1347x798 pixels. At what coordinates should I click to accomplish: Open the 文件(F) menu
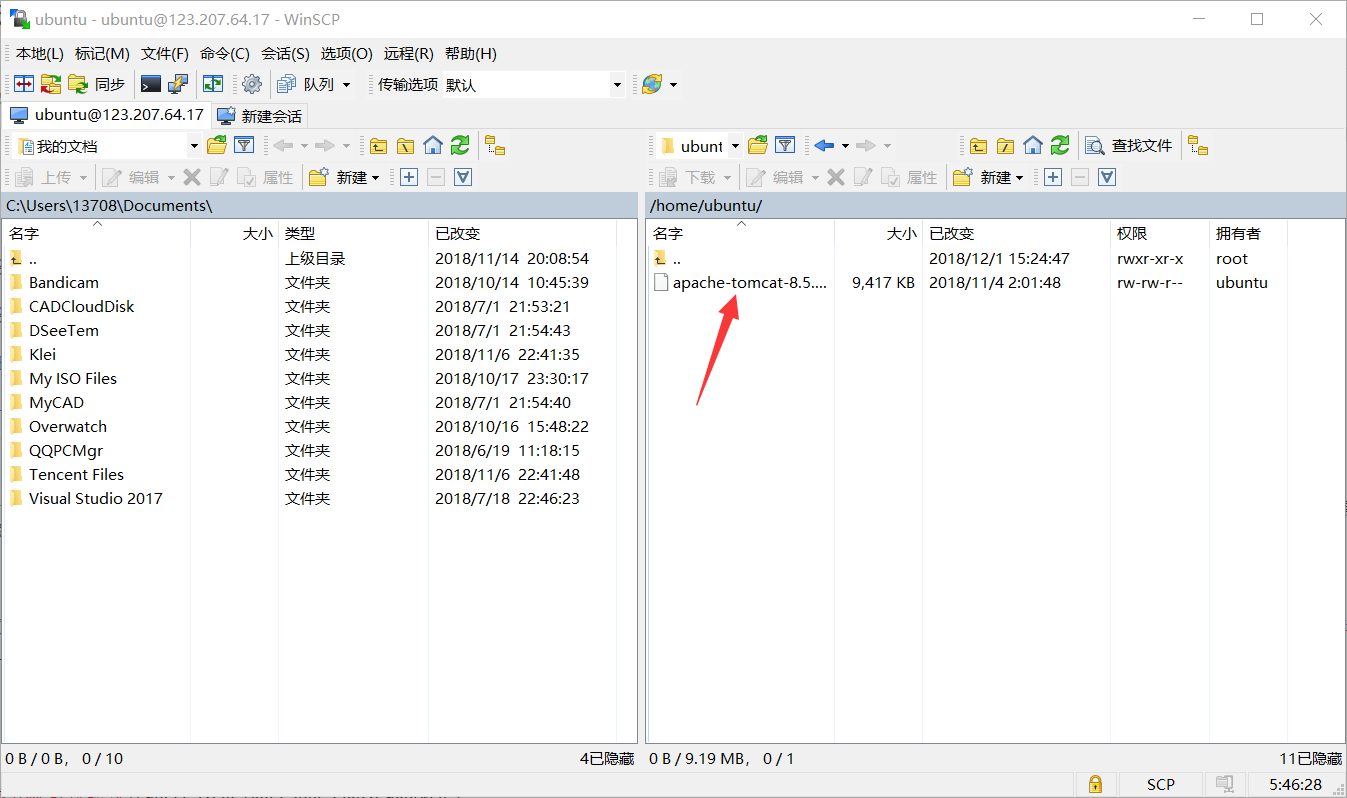(165, 54)
